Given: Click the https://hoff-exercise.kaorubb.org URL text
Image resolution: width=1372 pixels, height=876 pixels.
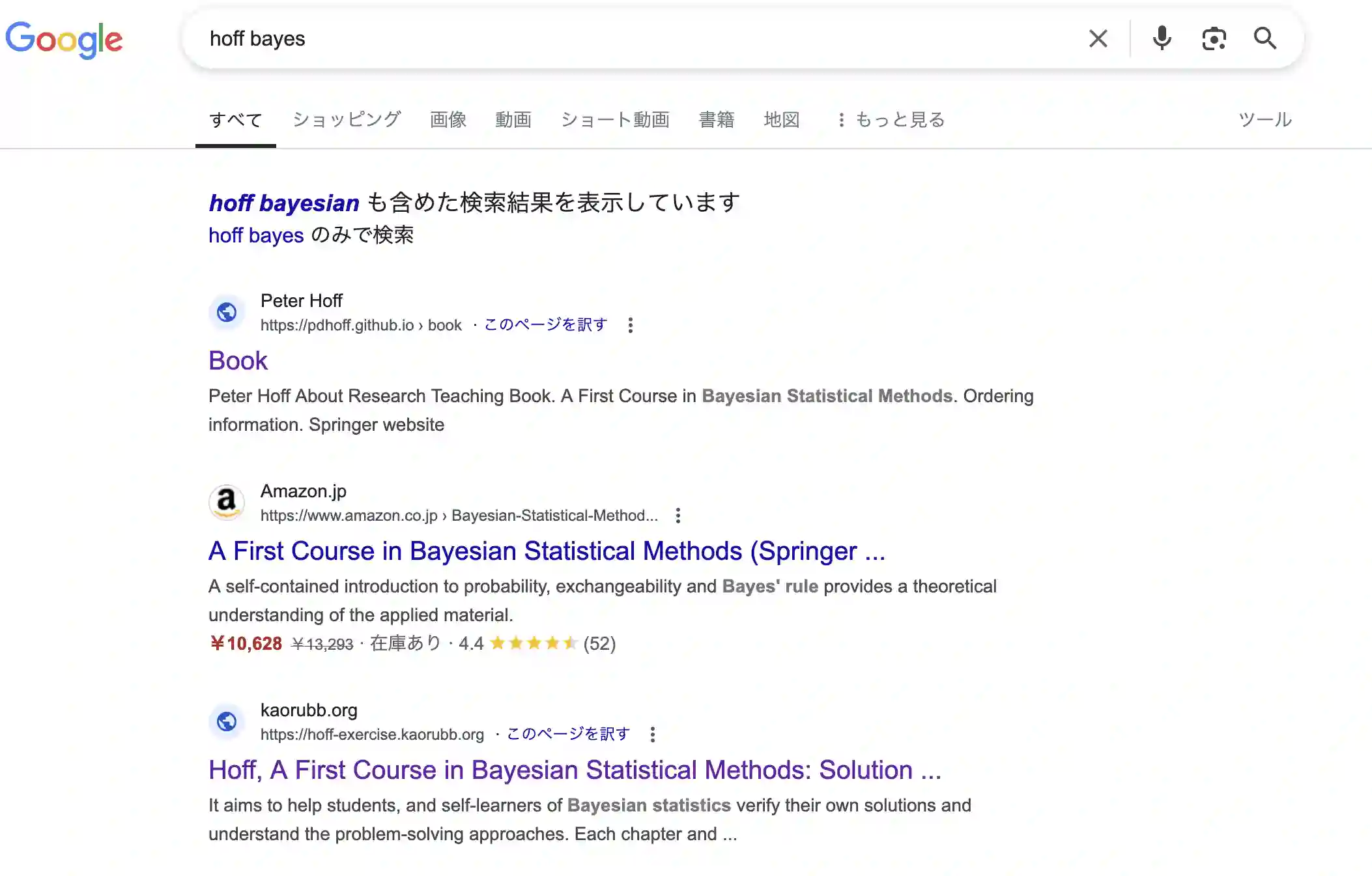Looking at the screenshot, I should [372, 734].
